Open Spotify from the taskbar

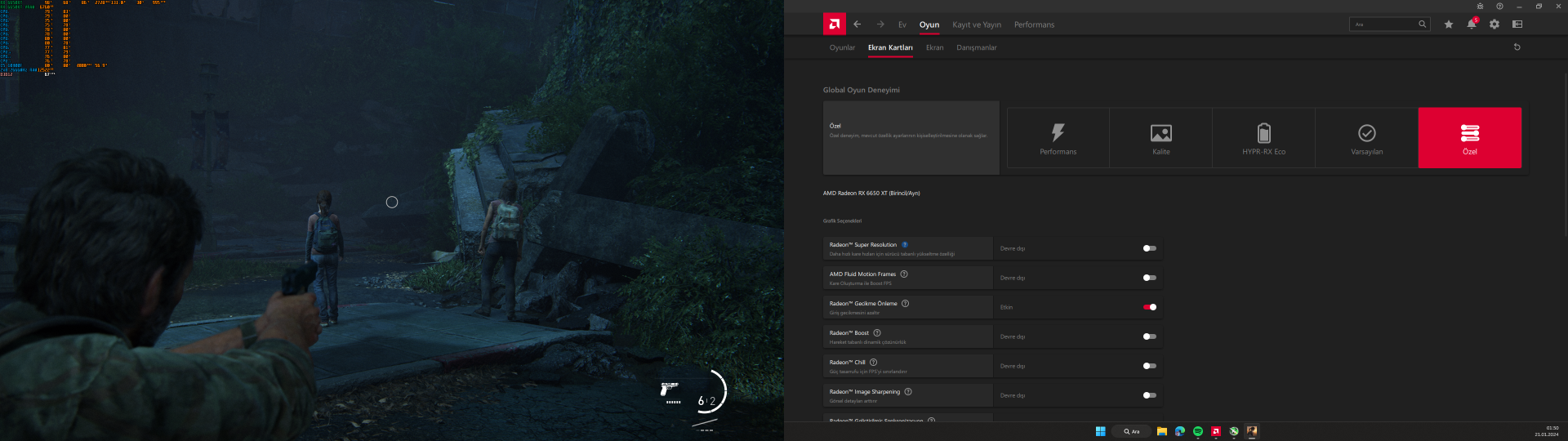pyautogui.click(x=1198, y=431)
